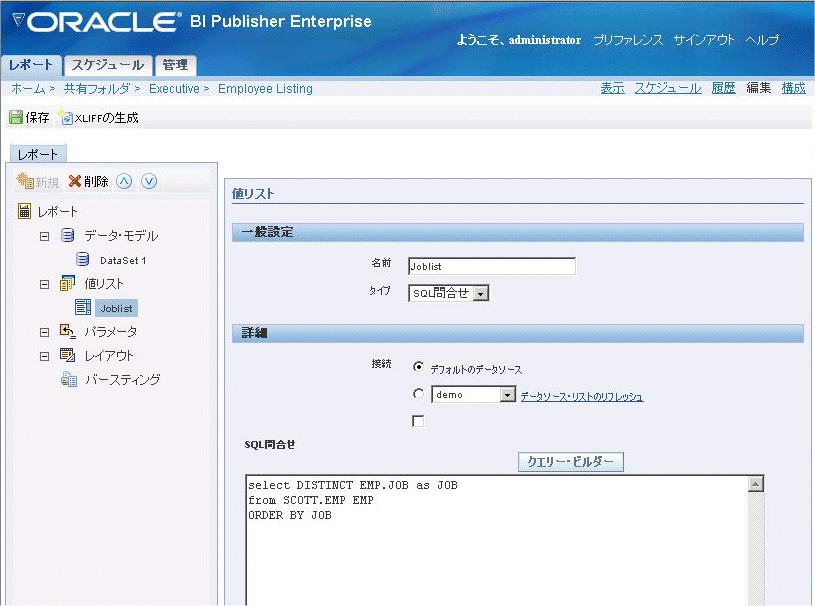815x606 pixels.
Task: Click the SQL text area scroll up arrow
Action: (756, 484)
